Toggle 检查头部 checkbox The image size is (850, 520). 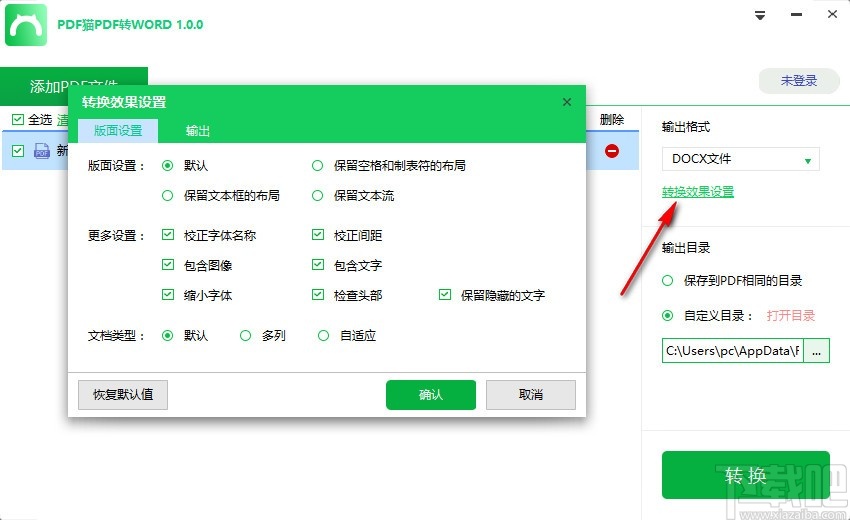[x=318, y=294]
